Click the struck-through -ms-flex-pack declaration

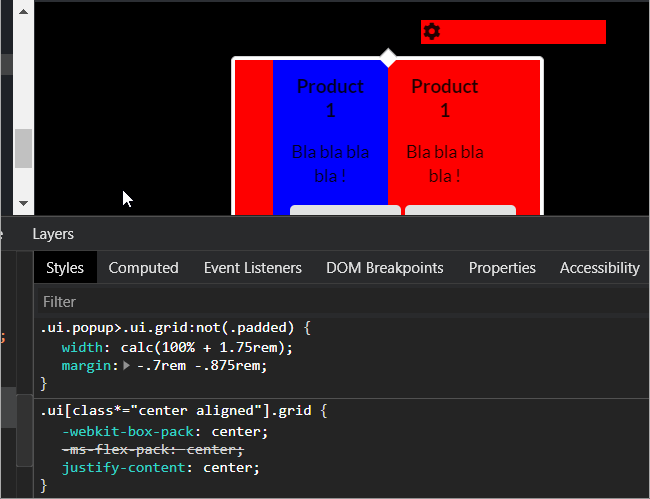[153, 450]
